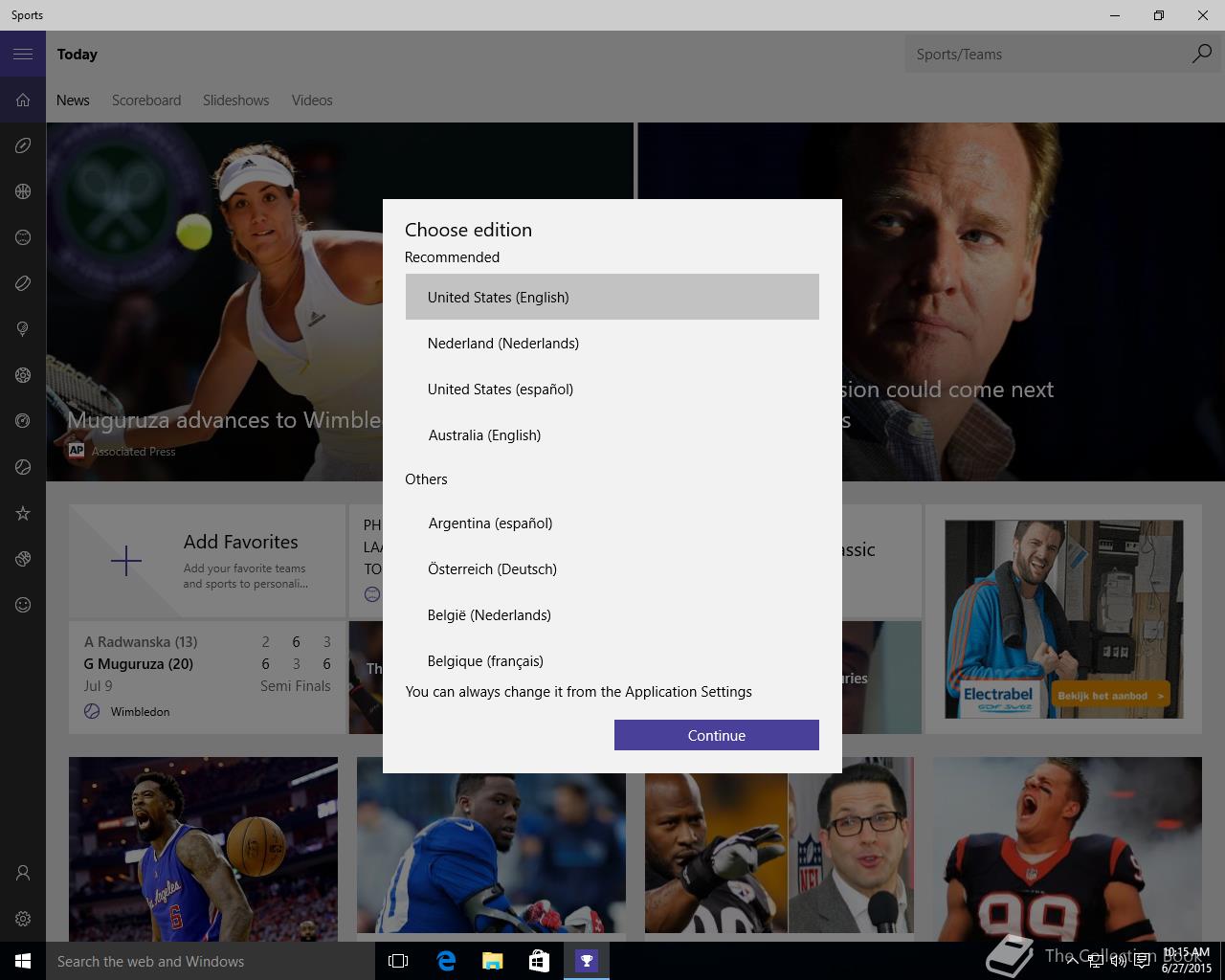This screenshot has width=1225, height=980.
Task: Open the golf section icon
Action: (23, 329)
